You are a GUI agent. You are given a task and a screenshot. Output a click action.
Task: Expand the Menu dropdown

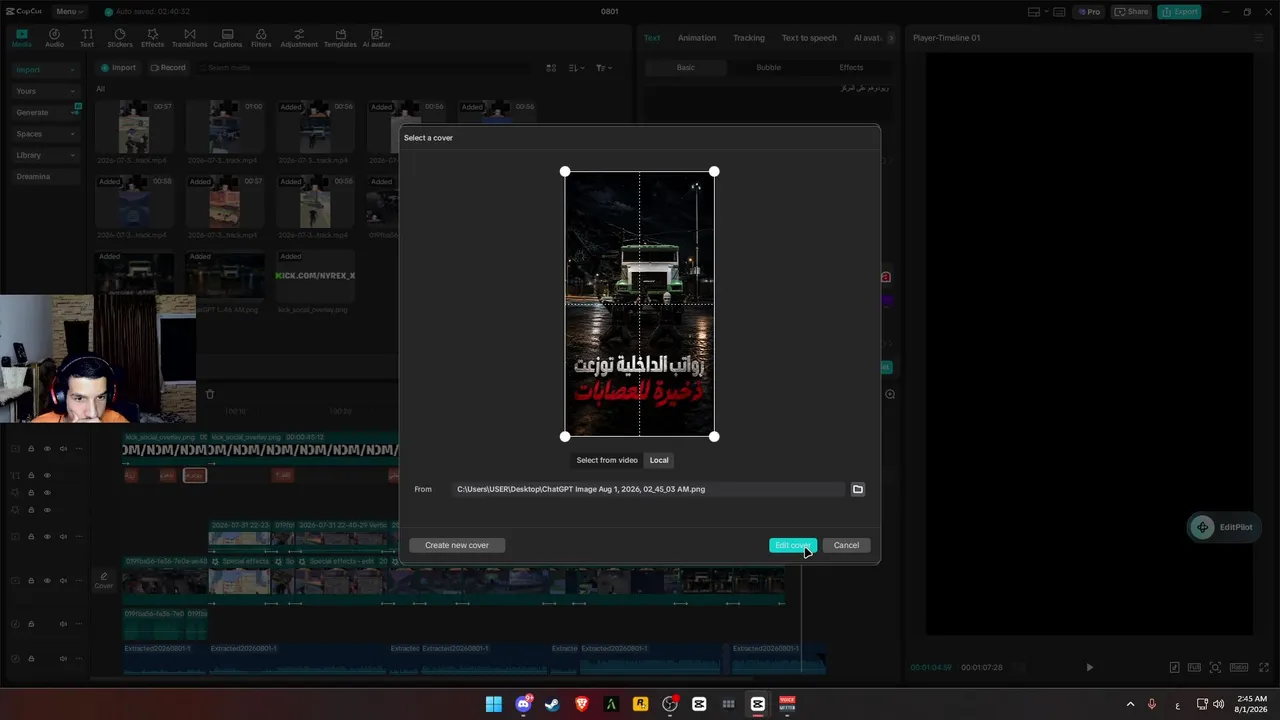[69, 12]
